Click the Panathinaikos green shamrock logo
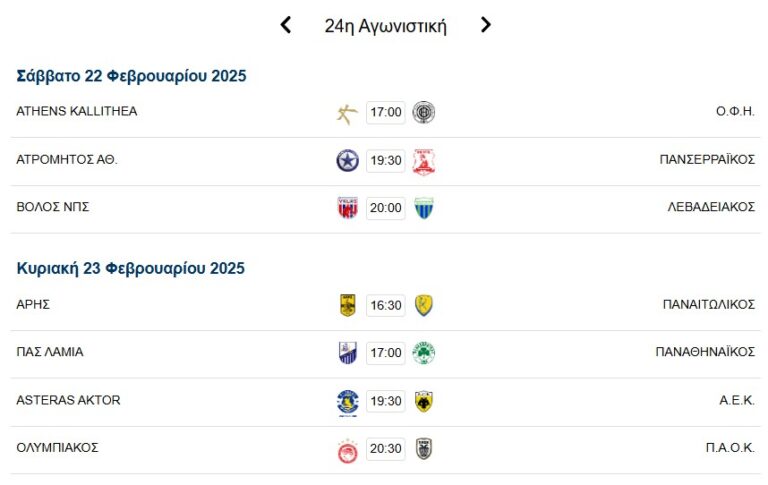768x485 pixels. (x=424, y=353)
